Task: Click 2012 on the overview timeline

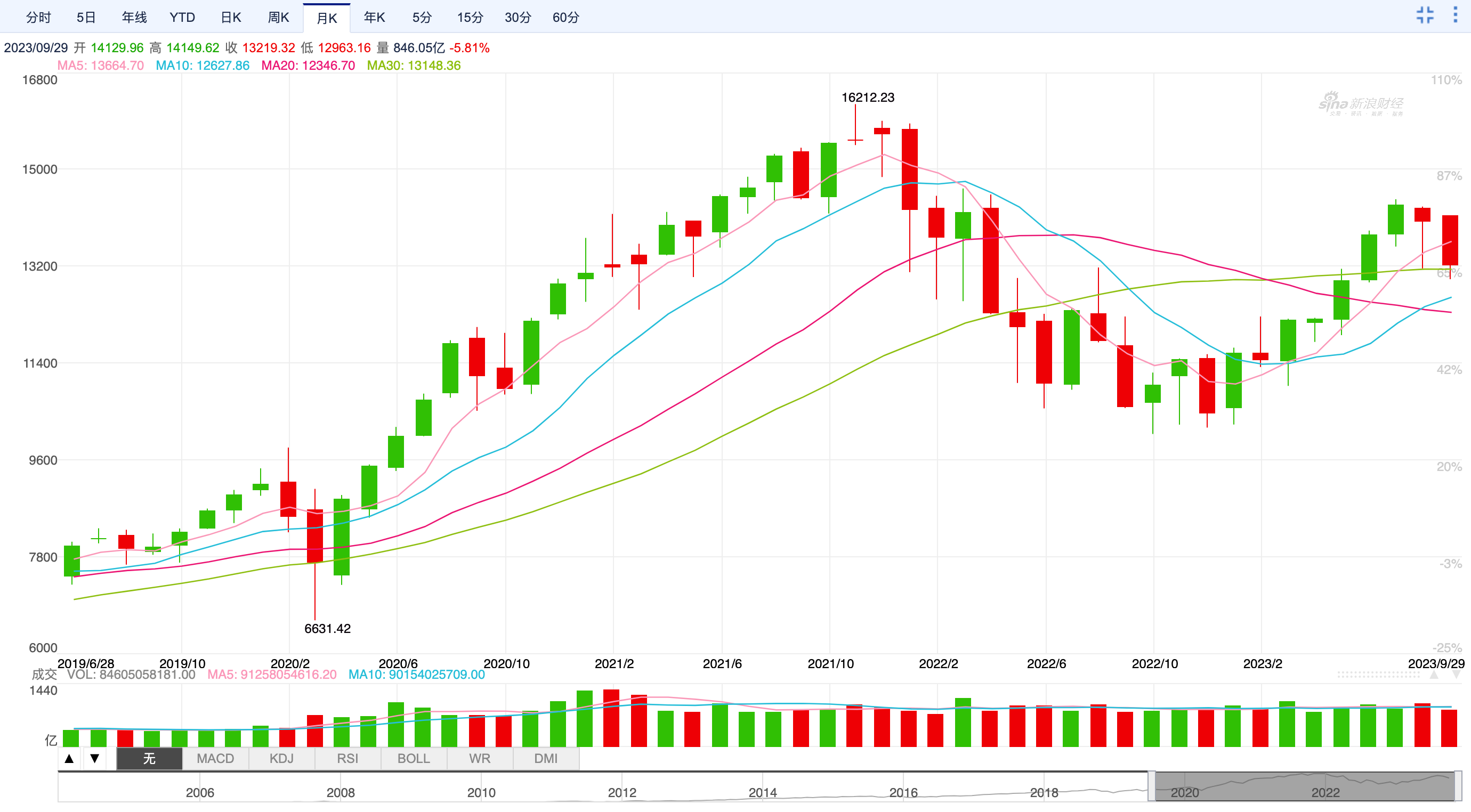Action: coord(622,793)
